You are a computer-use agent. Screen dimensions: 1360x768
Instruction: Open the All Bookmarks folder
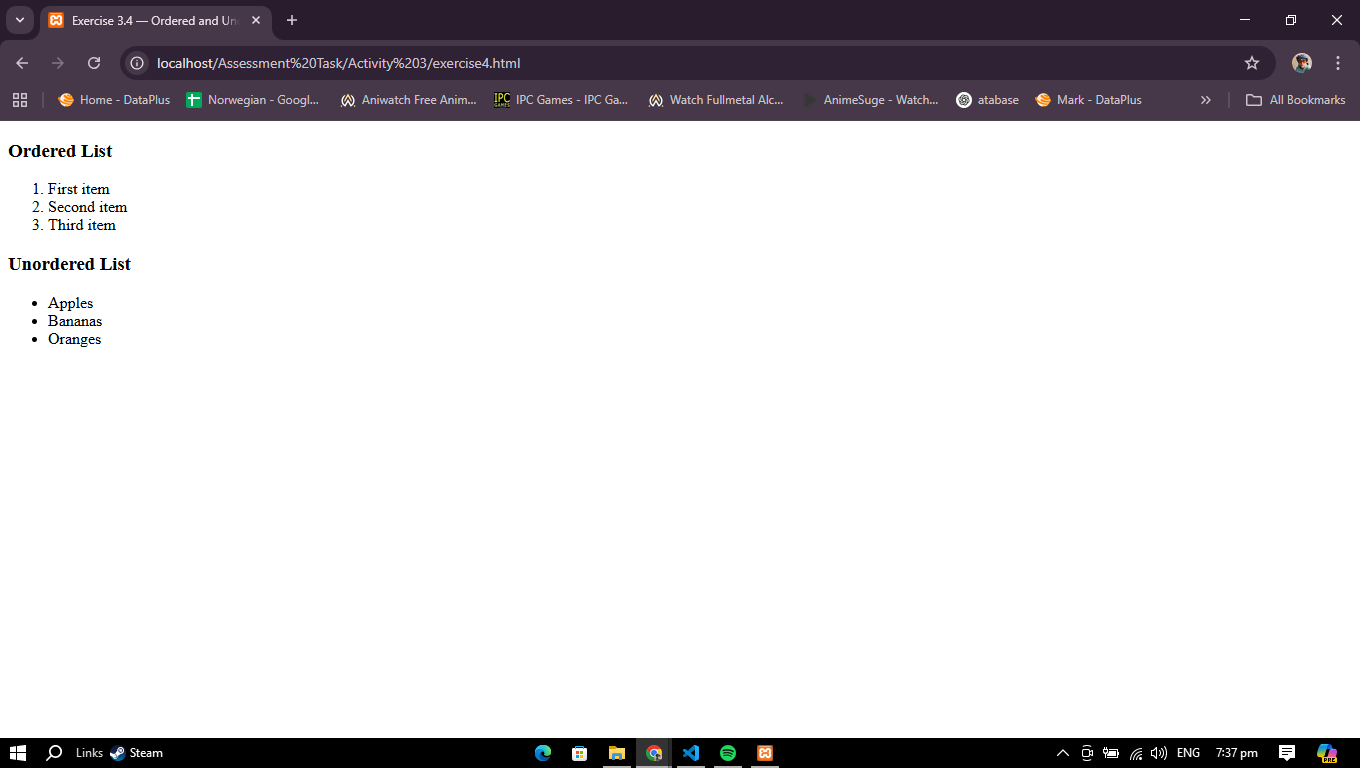1295,100
